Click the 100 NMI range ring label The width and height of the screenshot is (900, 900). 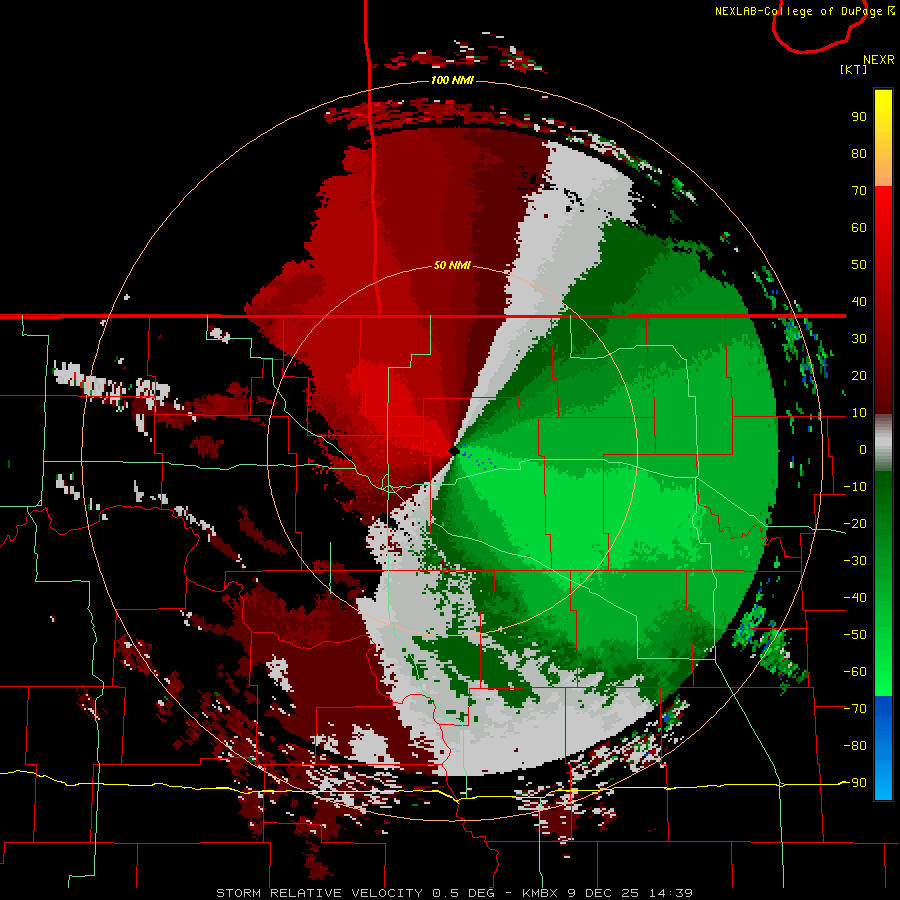tap(452, 80)
